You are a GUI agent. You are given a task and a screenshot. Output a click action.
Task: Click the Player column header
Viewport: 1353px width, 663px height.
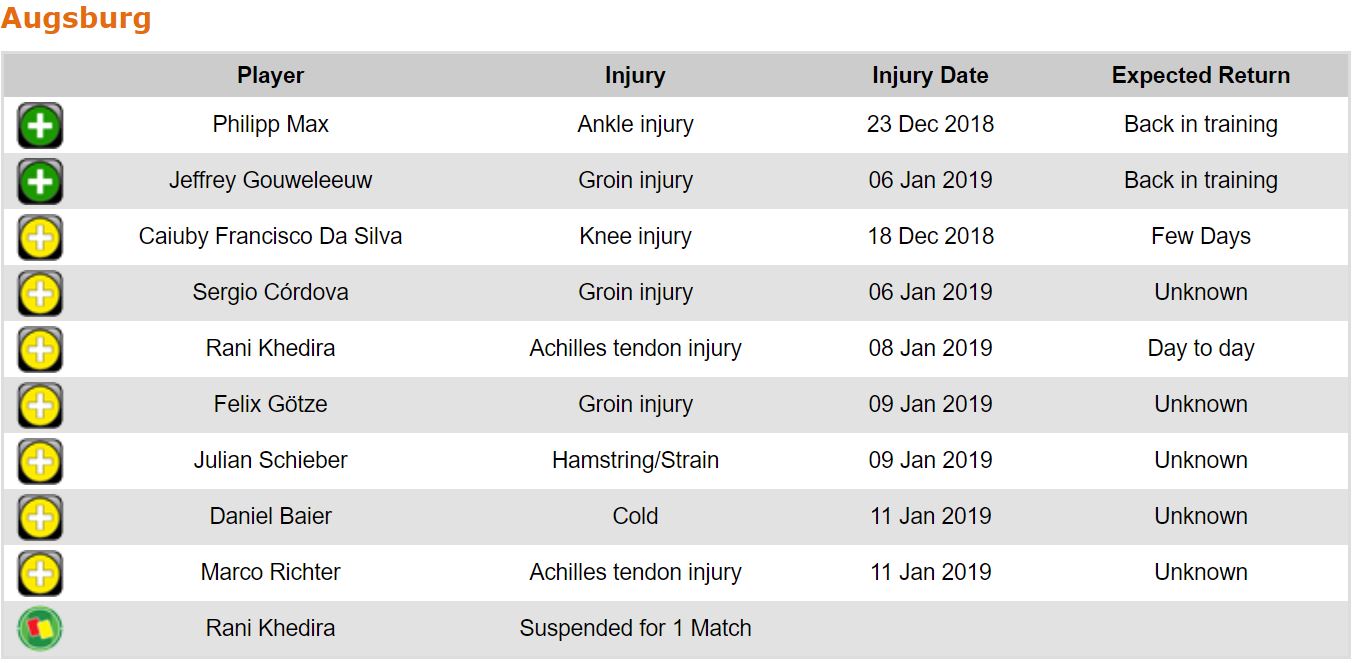pos(270,76)
